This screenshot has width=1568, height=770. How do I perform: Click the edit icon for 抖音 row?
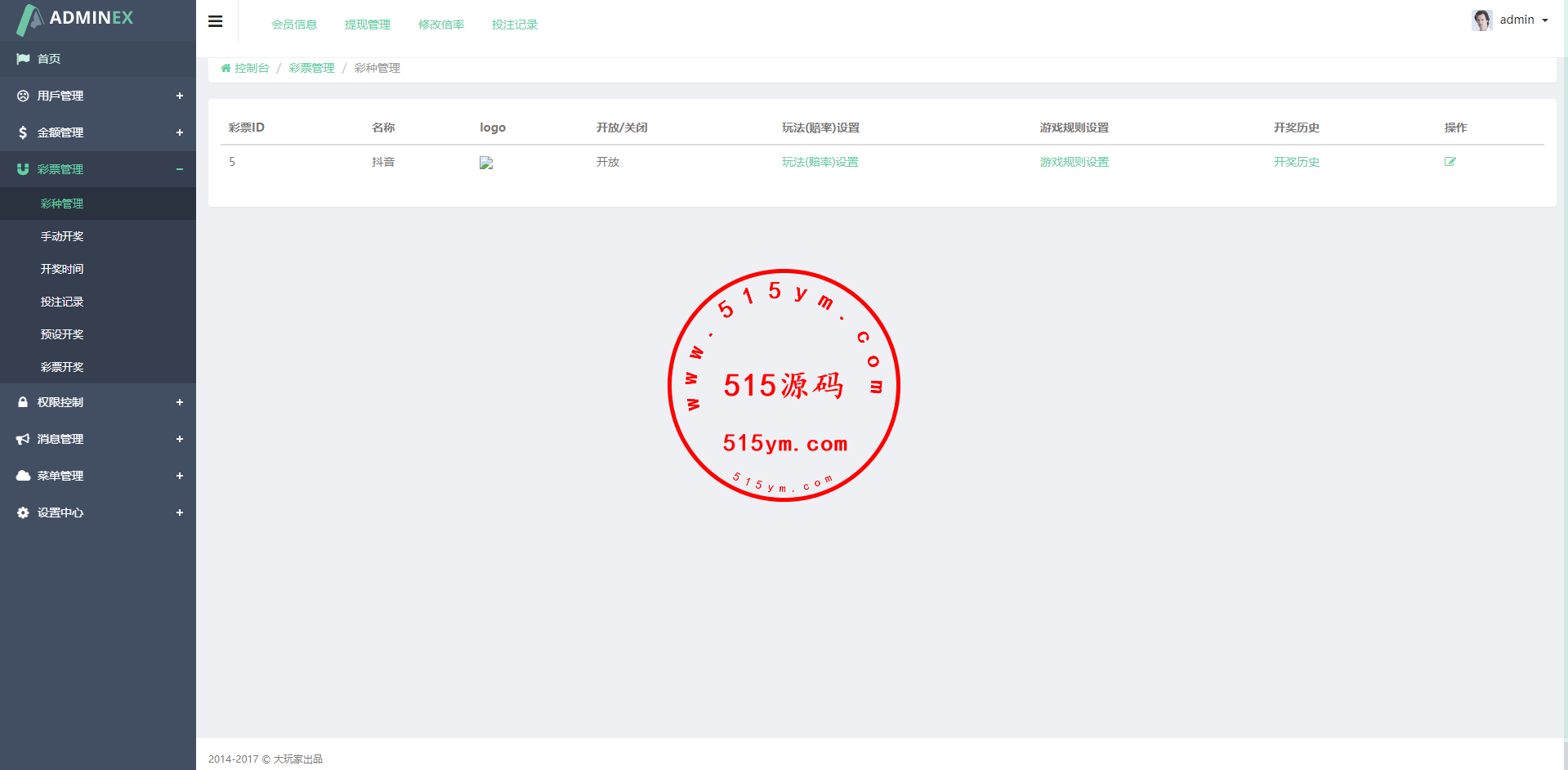tap(1450, 162)
